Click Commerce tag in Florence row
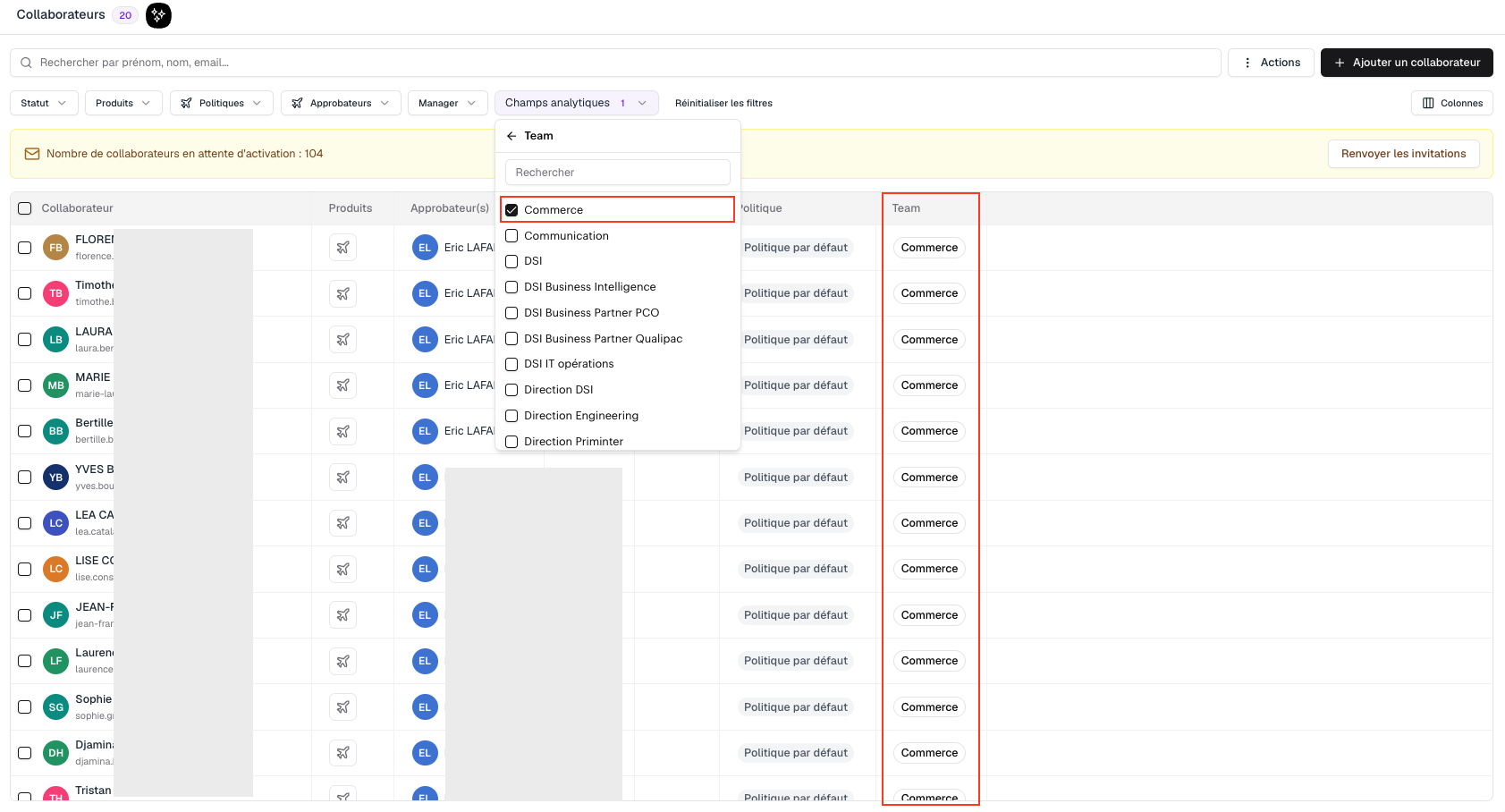The image size is (1505, 812). point(929,248)
